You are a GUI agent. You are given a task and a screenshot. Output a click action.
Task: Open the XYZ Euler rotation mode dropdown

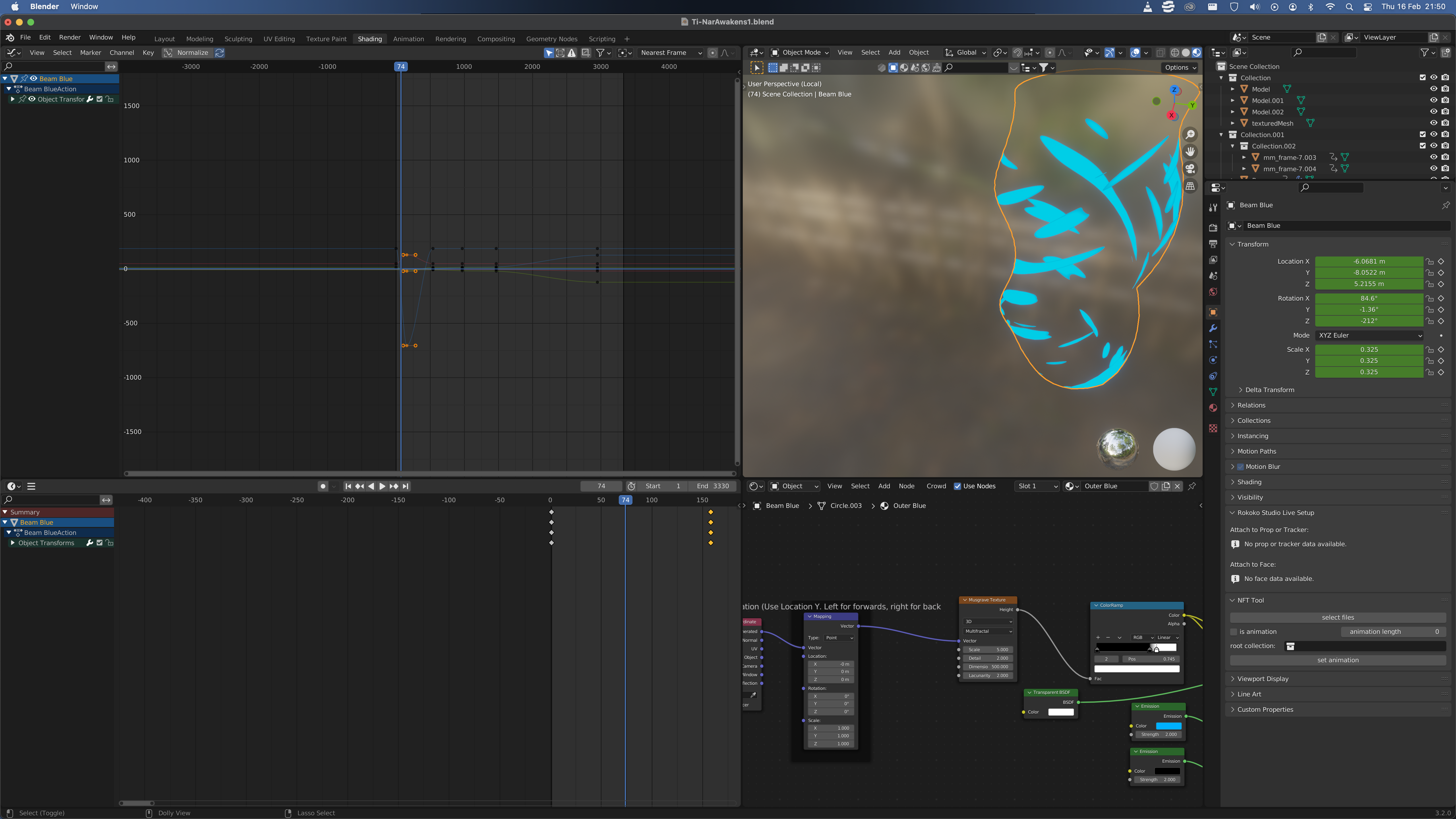(1368, 335)
